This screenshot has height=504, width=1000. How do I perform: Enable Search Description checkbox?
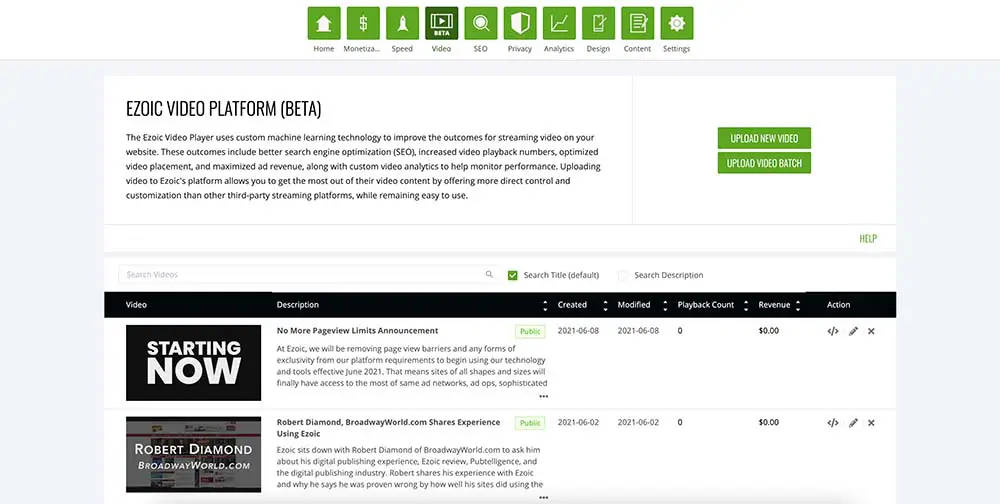tap(622, 275)
